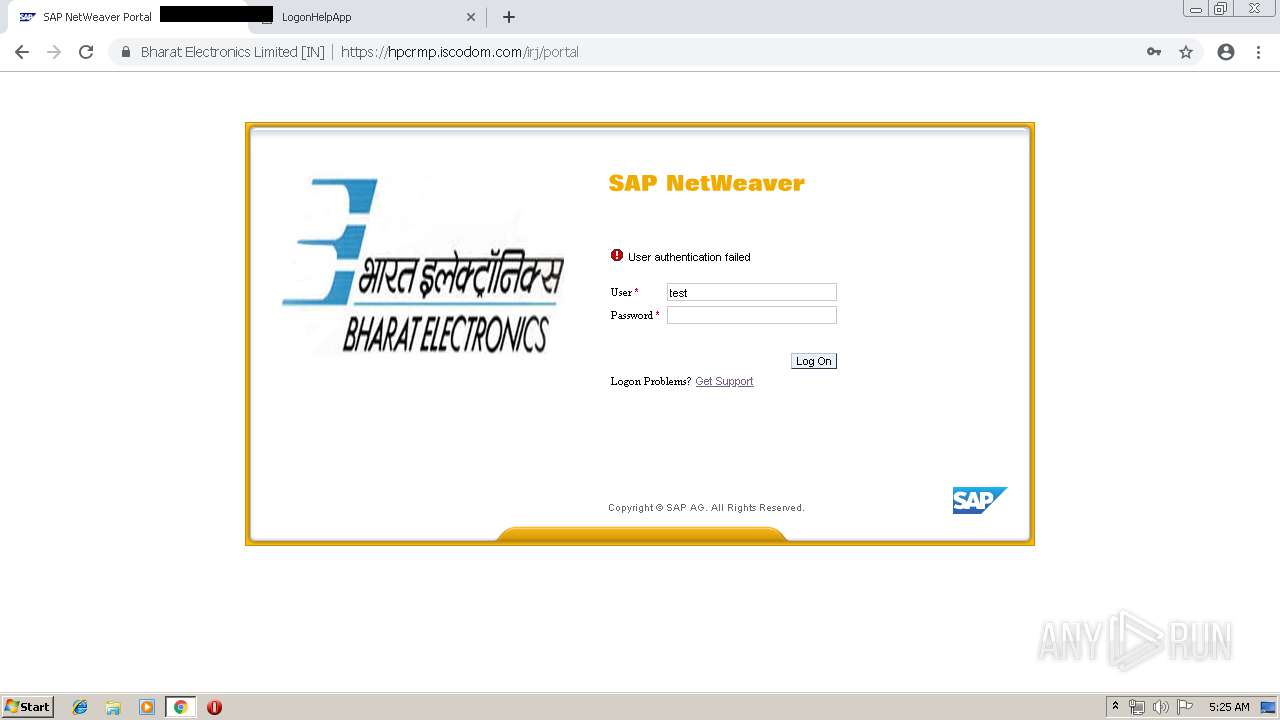View site security lock info
The height and width of the screenshot is (720, 1280).
click(x=126, y=52)
